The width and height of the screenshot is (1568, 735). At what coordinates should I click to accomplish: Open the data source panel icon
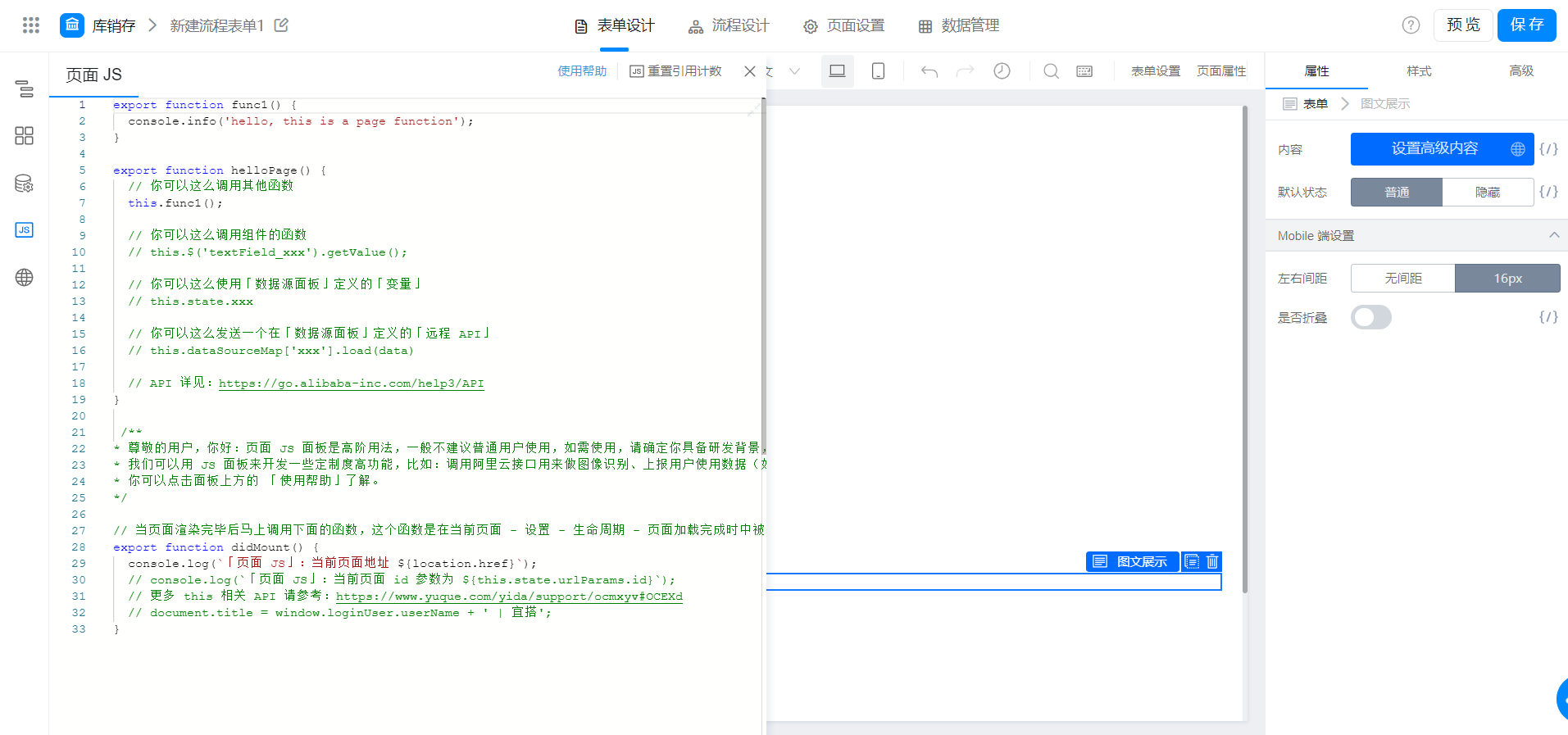click(x=25, y=184)
